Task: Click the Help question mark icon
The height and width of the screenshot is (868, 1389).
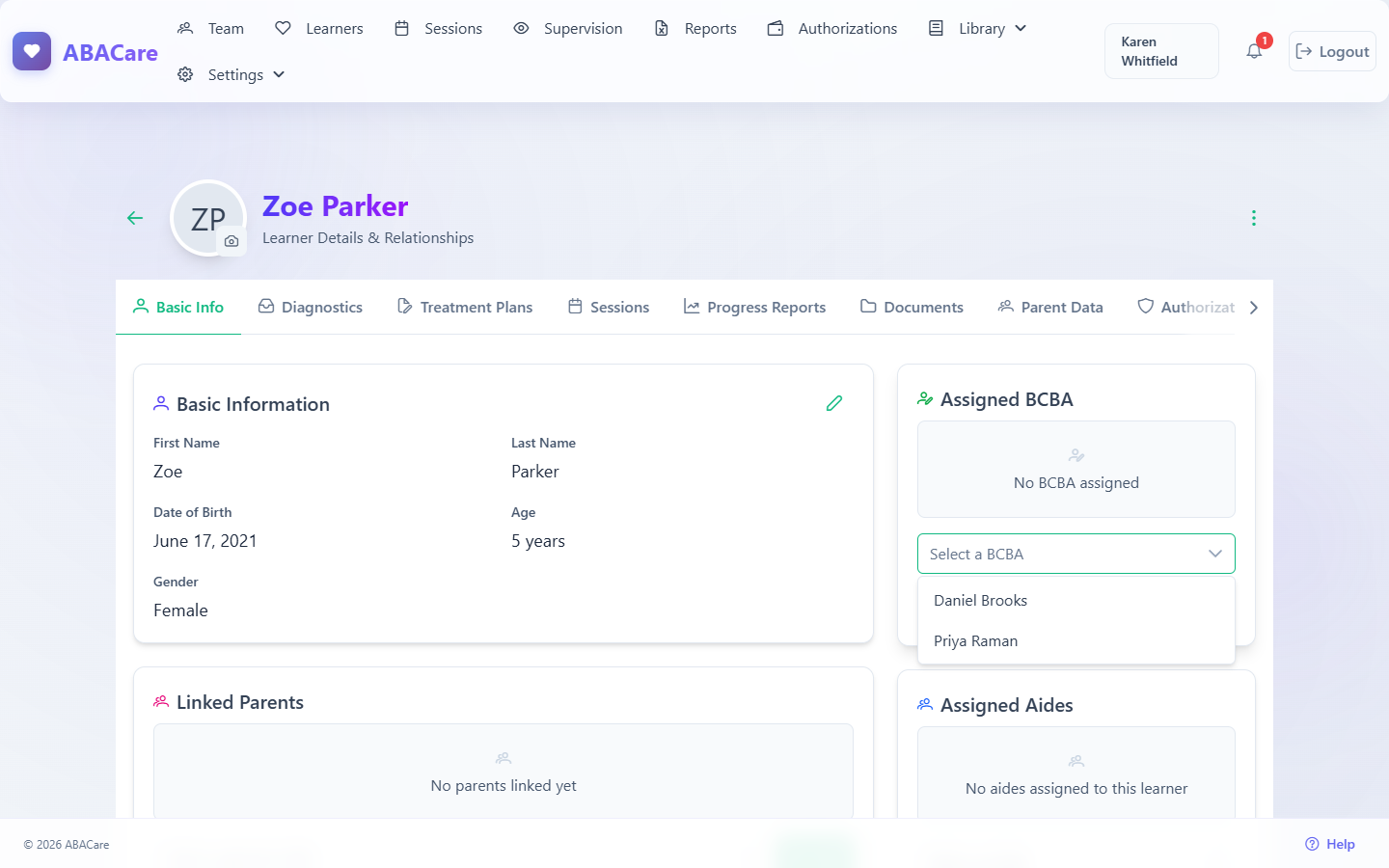Action: [1312, 844]
